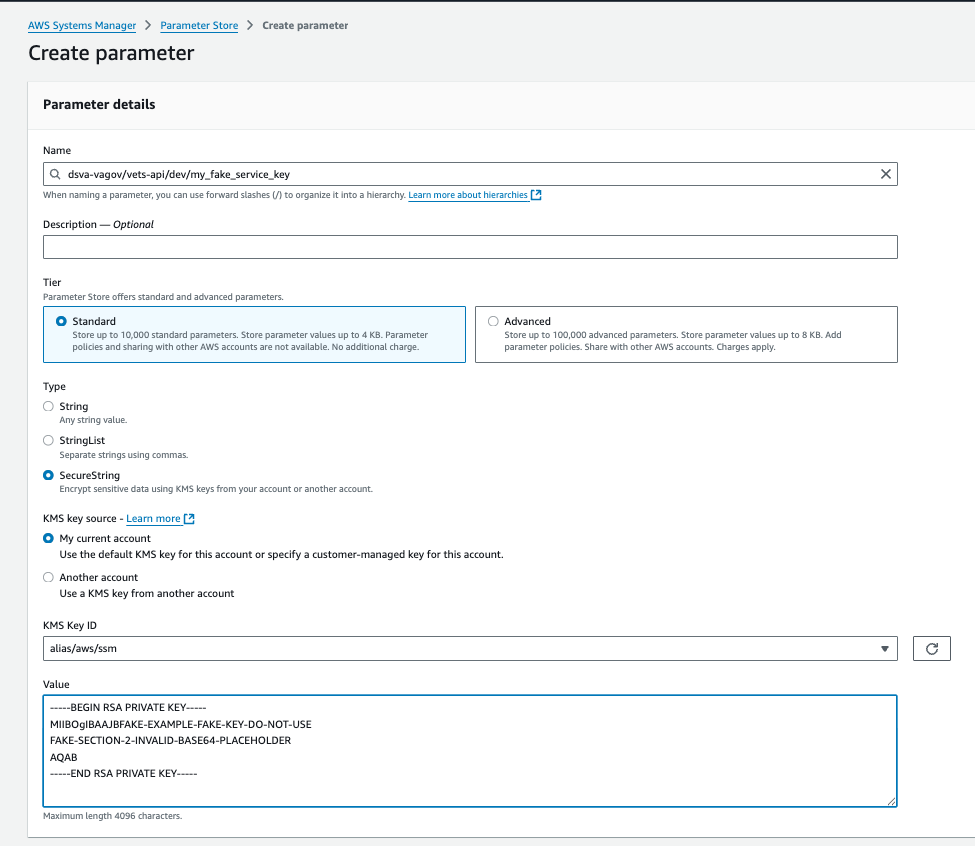Pick the StringList type radio button
975x846 pixels.
point(49,440)
